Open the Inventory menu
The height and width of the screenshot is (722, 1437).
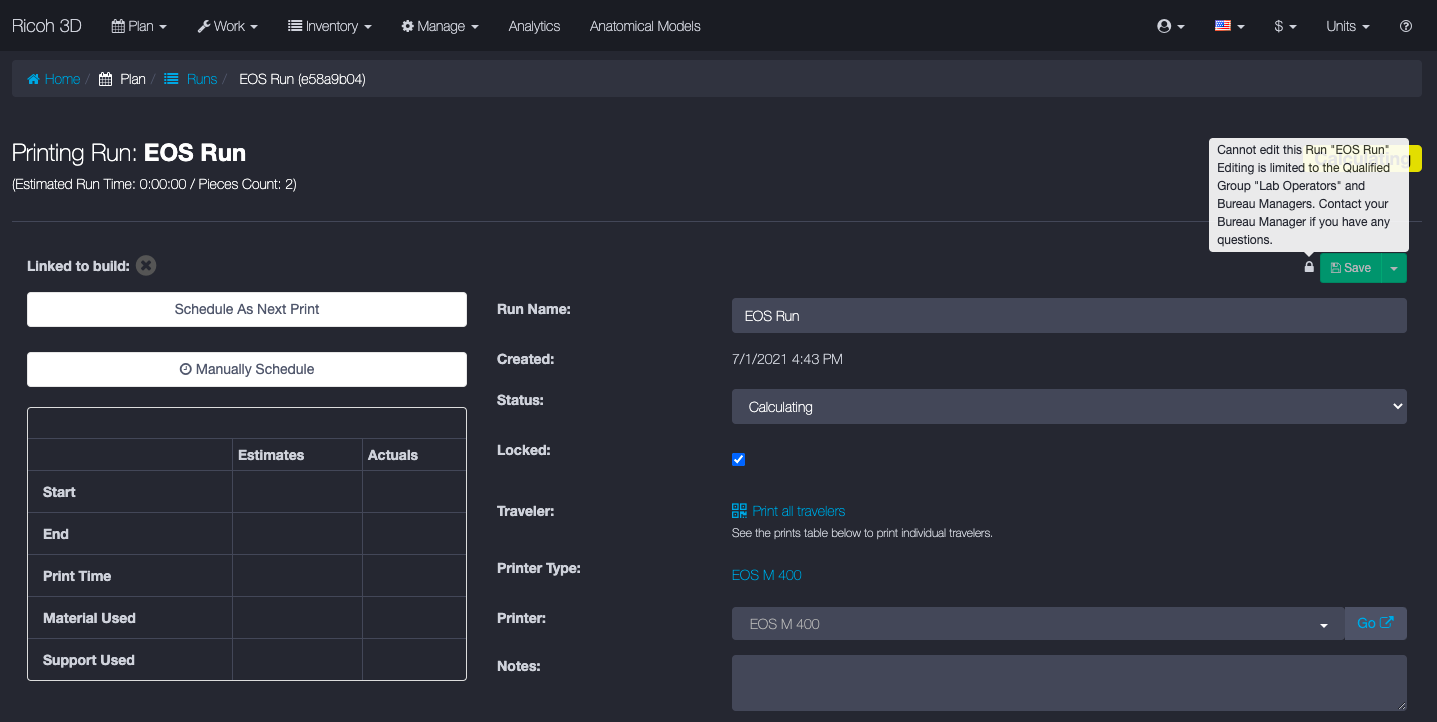[329, 26]
